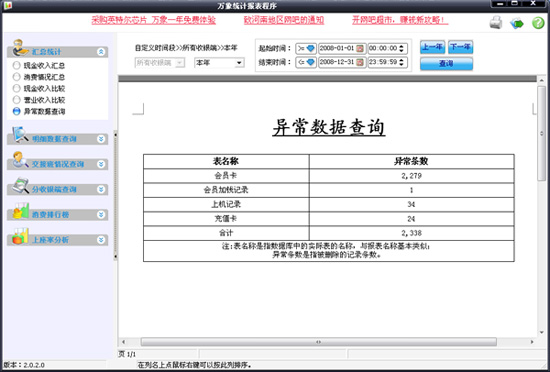
Task: Open link 致河南地区网吧的通知
Action: (x=284, y=20)
